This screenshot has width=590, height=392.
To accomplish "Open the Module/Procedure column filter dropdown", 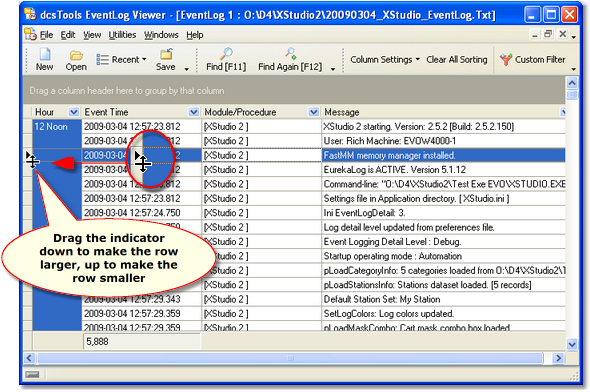I will pos(313,112).
